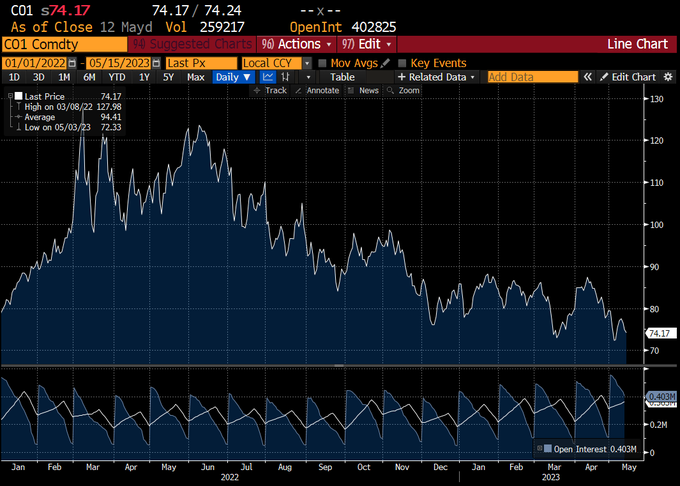The image size is (680, 486).
Task: Click the Average 94.41 legend row
Action: [73, 117]
